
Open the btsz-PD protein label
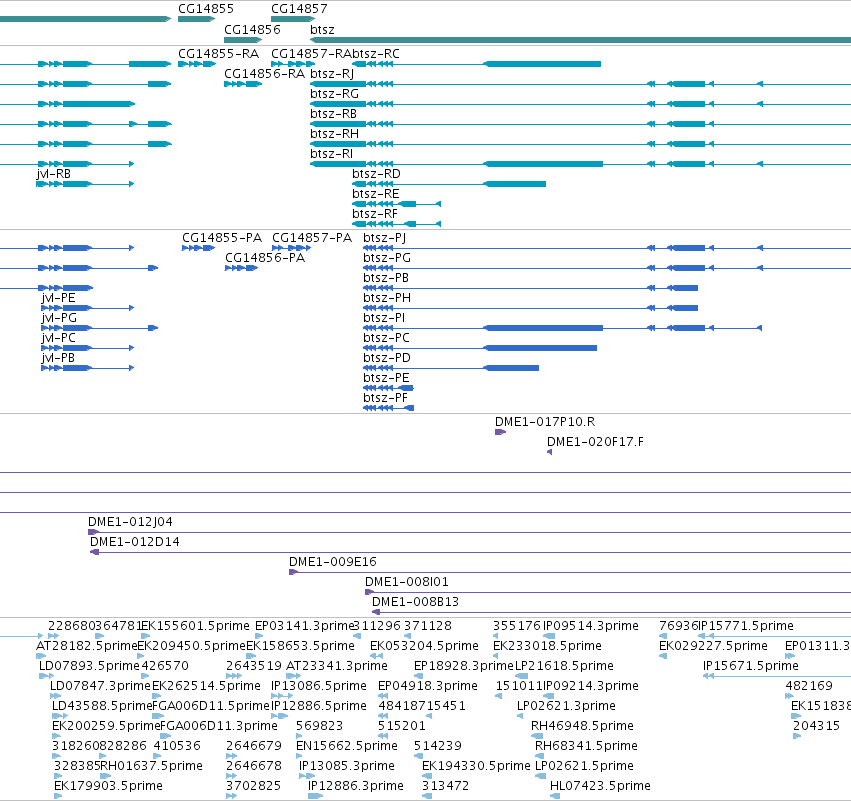point(387,358)
